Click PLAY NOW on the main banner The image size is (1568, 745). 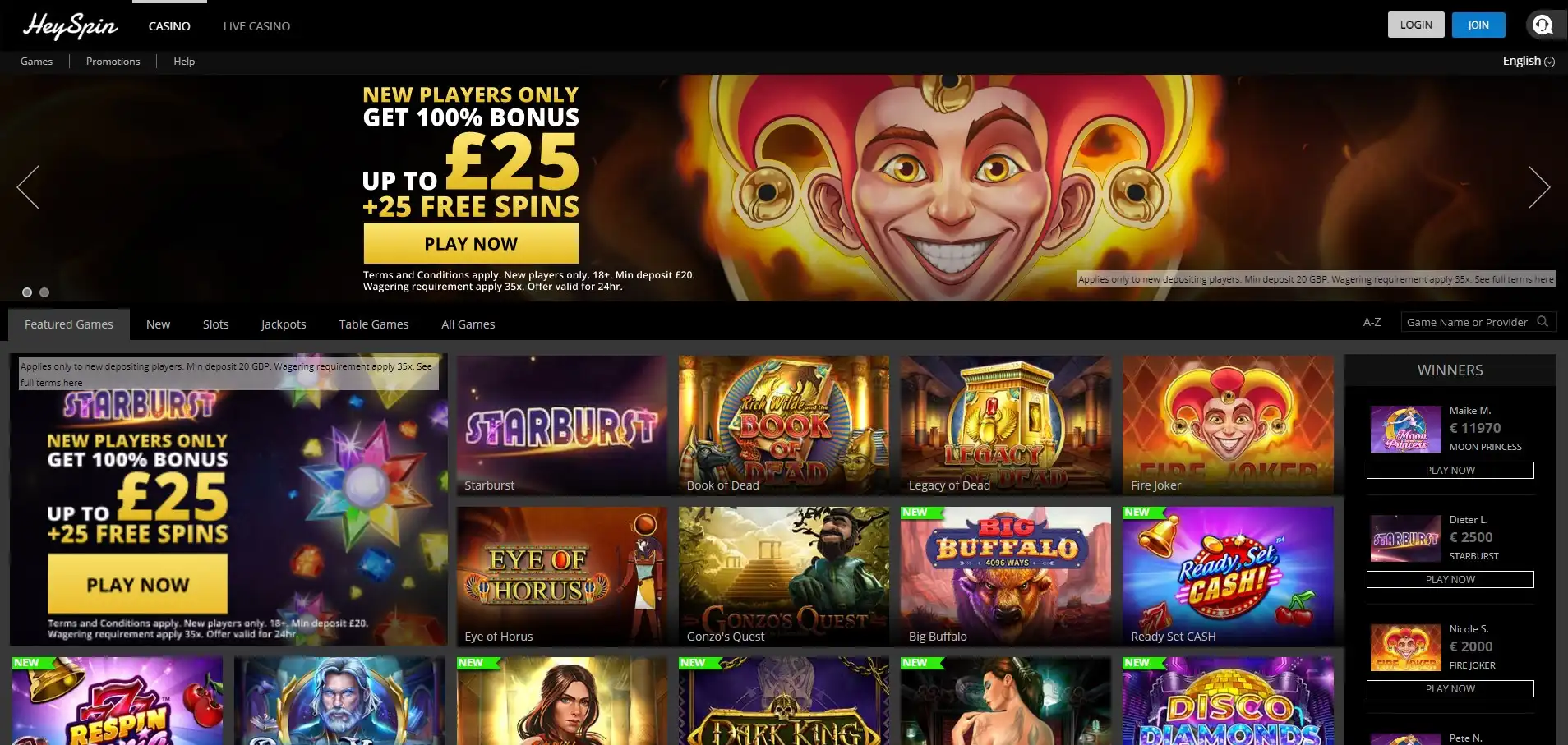471,244
